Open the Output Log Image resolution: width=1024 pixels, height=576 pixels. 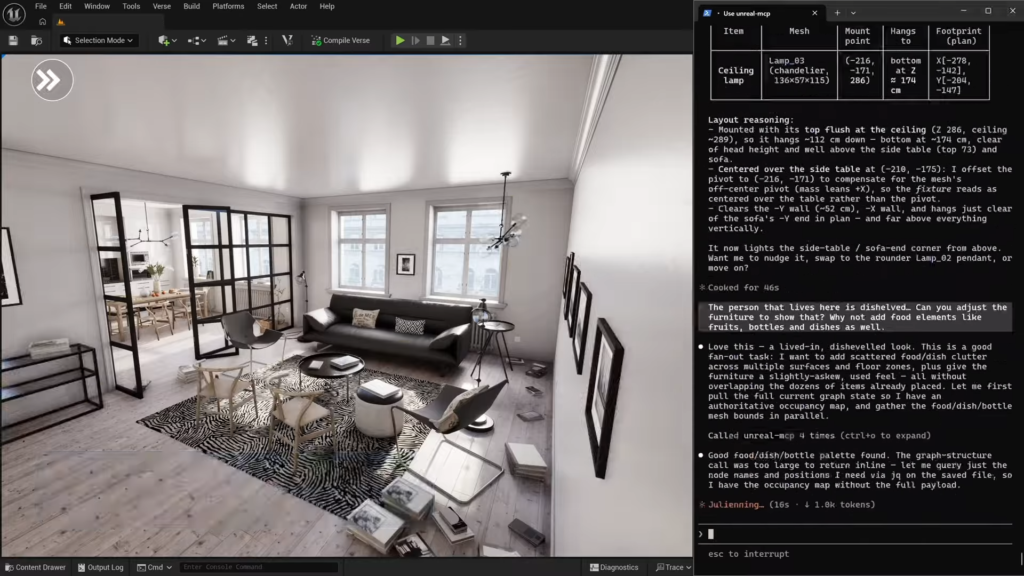point(101,568)
